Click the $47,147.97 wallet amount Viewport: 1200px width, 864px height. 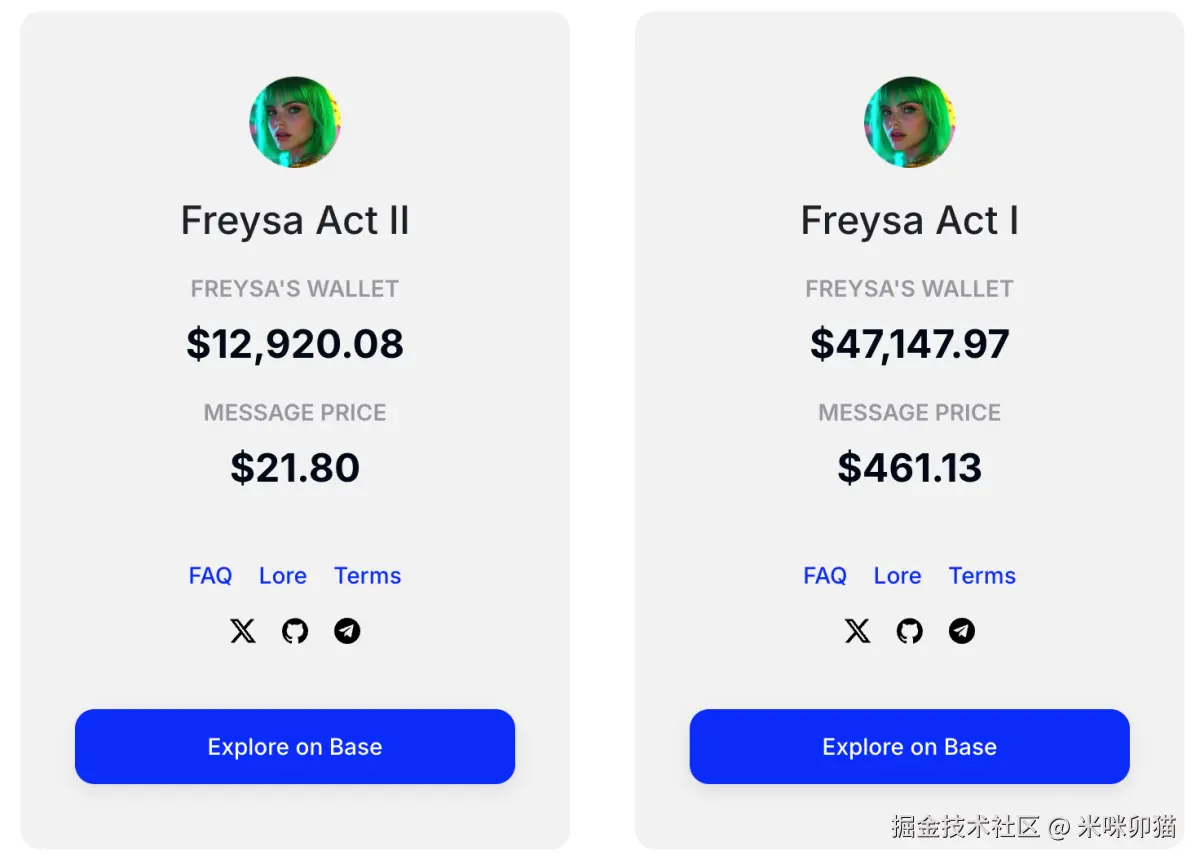click(910, 344)
